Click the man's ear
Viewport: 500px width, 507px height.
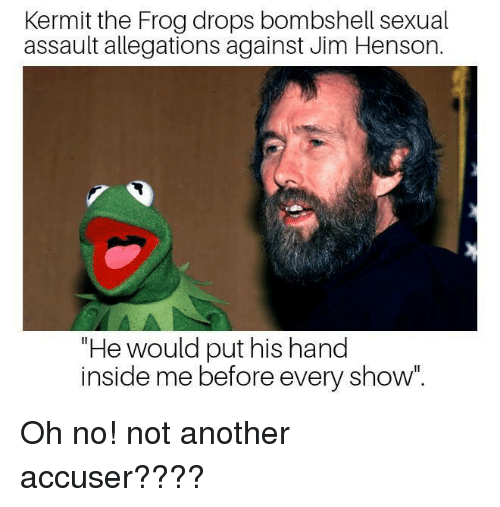point(395,172)
